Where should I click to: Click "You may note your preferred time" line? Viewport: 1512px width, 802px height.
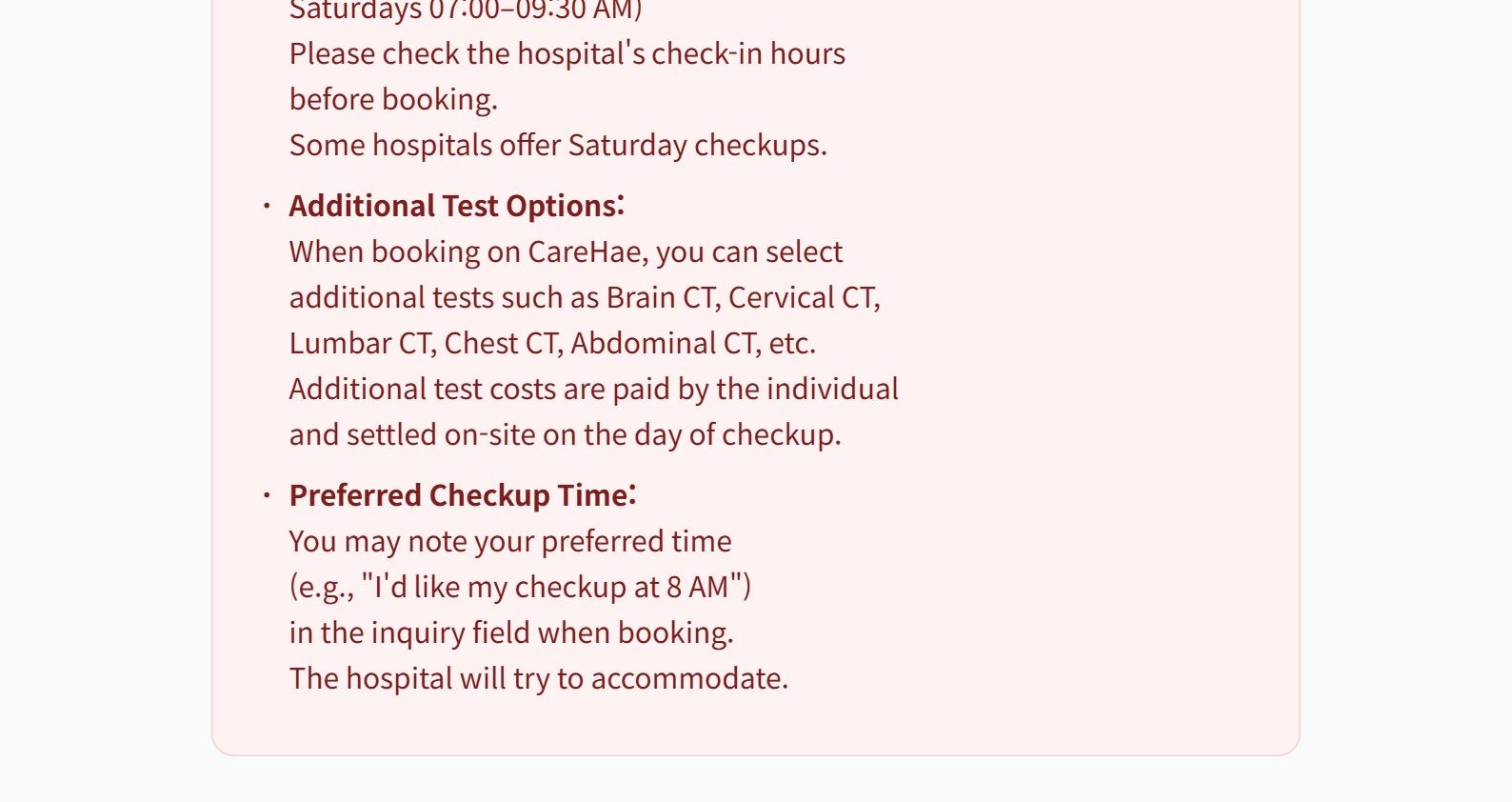pyautogui.click(x=510, y=541)
